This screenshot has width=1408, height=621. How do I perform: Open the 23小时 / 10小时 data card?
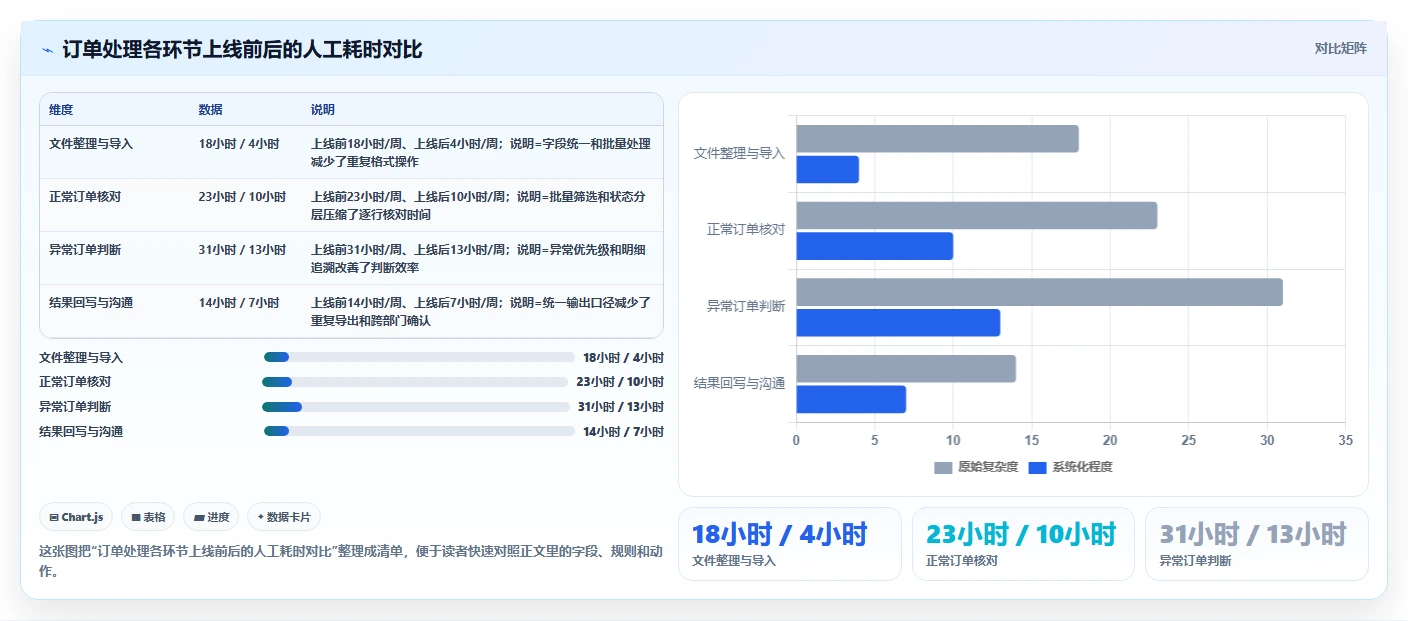click(1023, 544)
